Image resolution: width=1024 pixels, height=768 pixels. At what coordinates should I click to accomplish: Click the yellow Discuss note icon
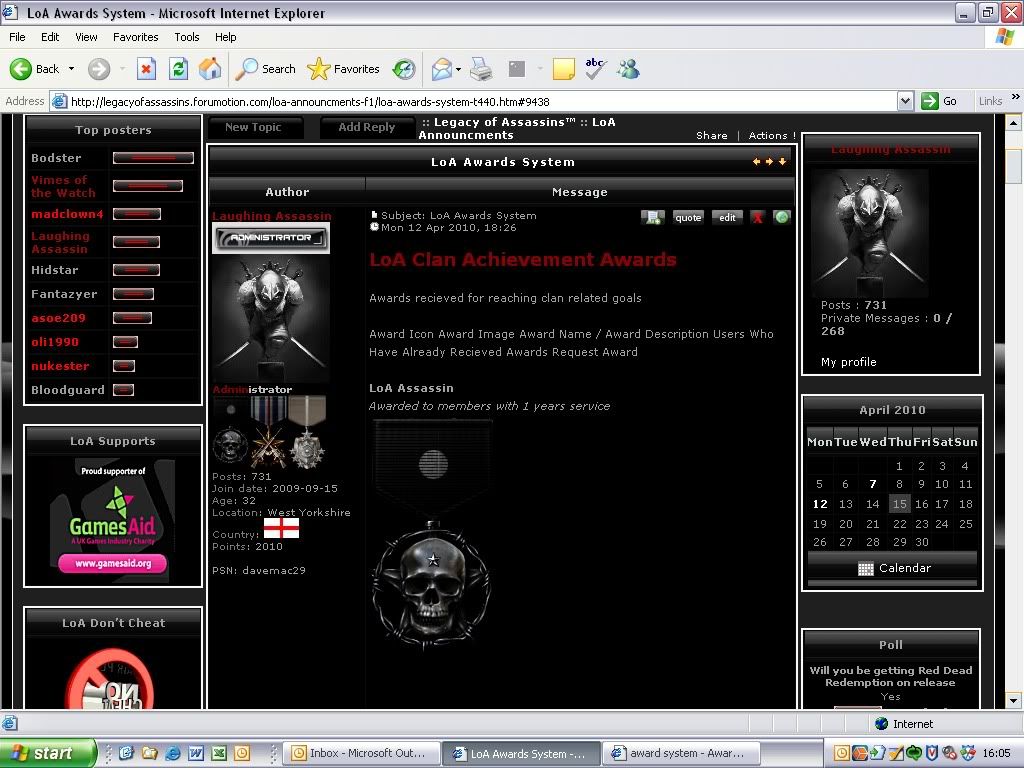click(564, 69)
